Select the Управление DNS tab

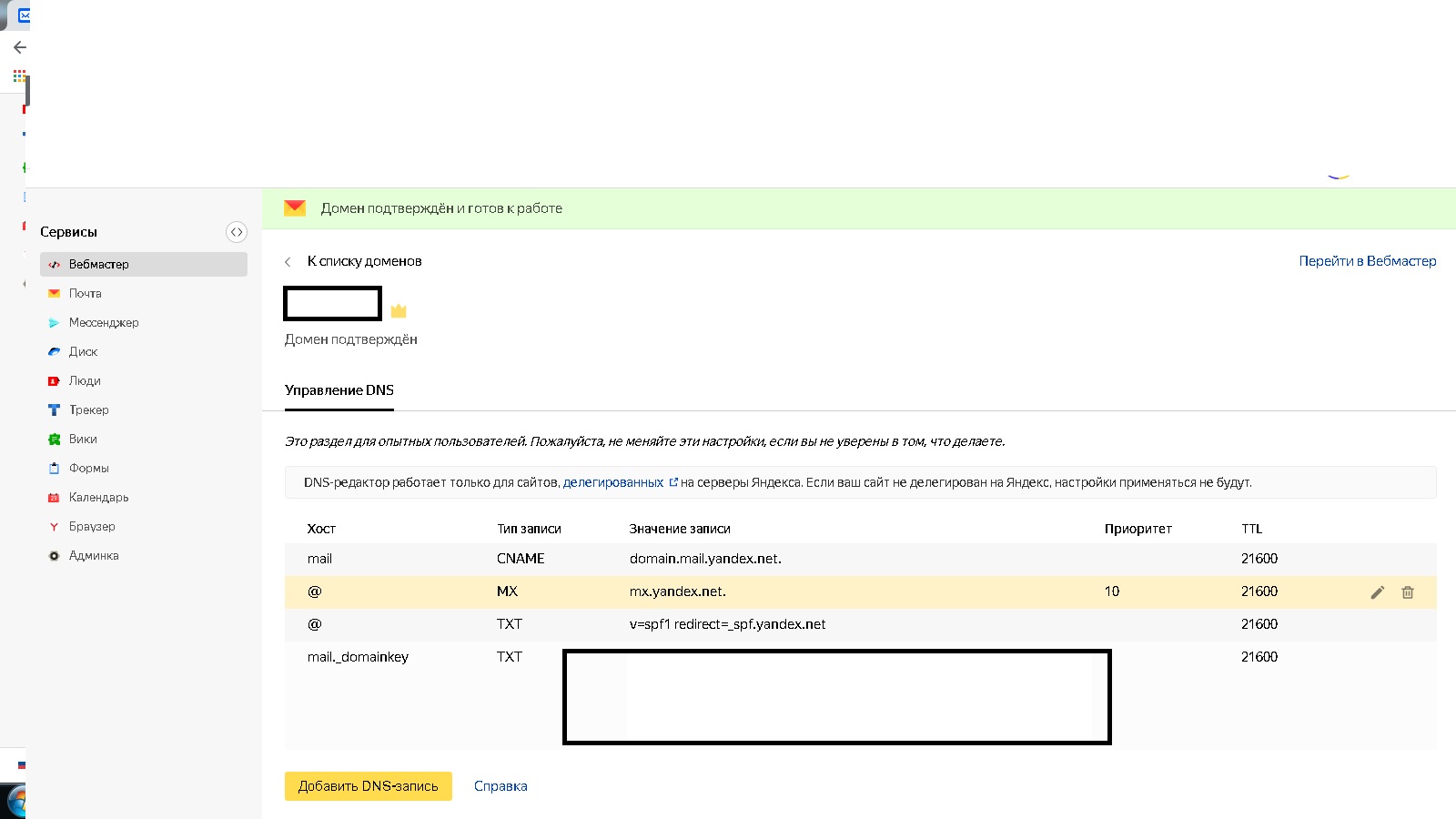[339, 390]
